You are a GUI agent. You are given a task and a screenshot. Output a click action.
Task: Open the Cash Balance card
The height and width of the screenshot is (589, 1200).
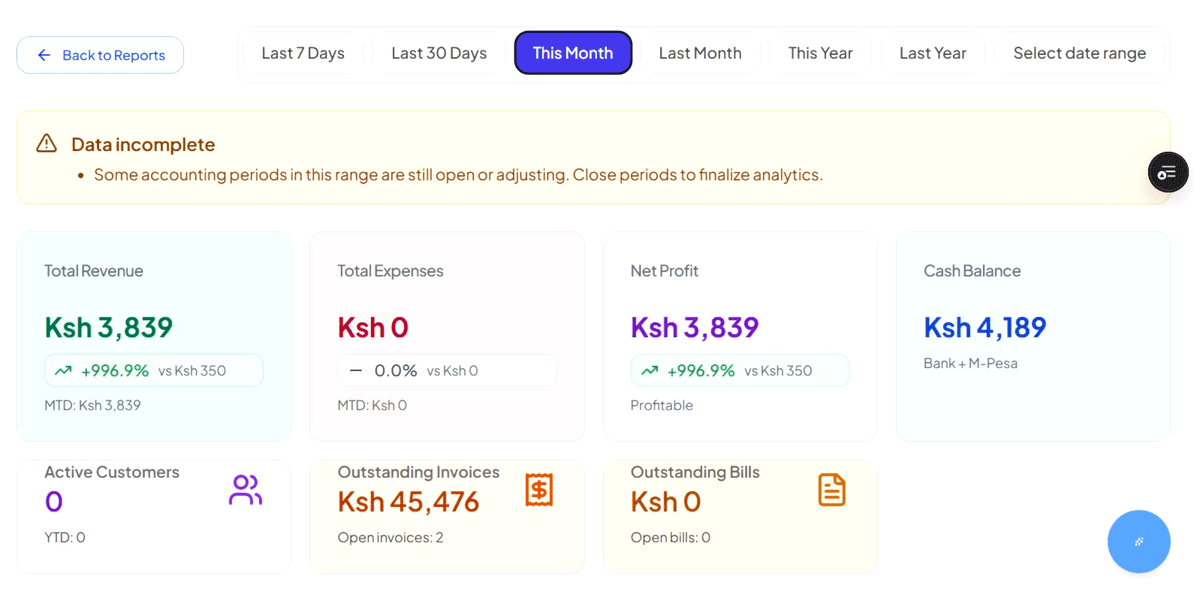(1032, 336)
